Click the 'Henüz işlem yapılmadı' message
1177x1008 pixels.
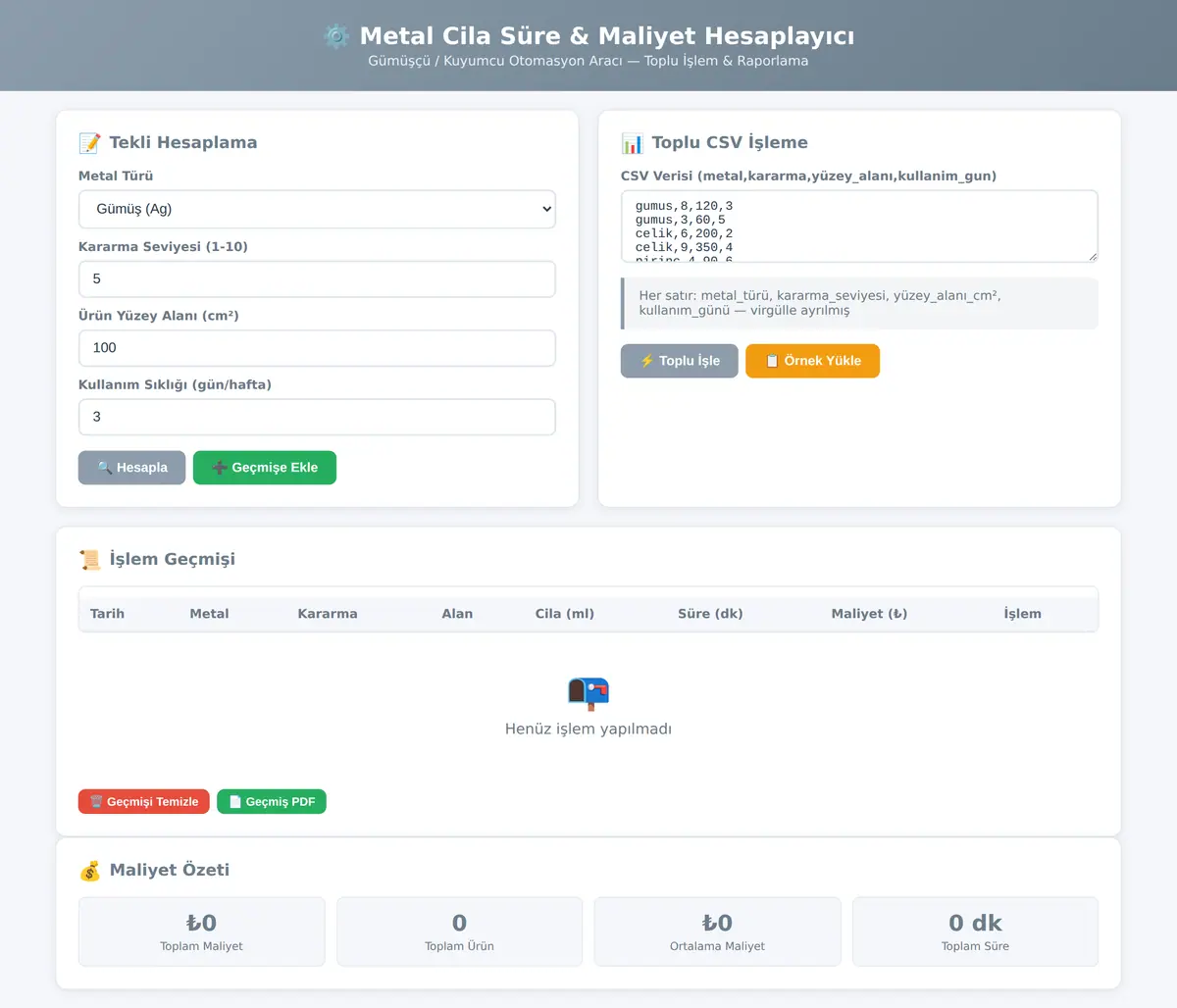[x=588, y=729]
